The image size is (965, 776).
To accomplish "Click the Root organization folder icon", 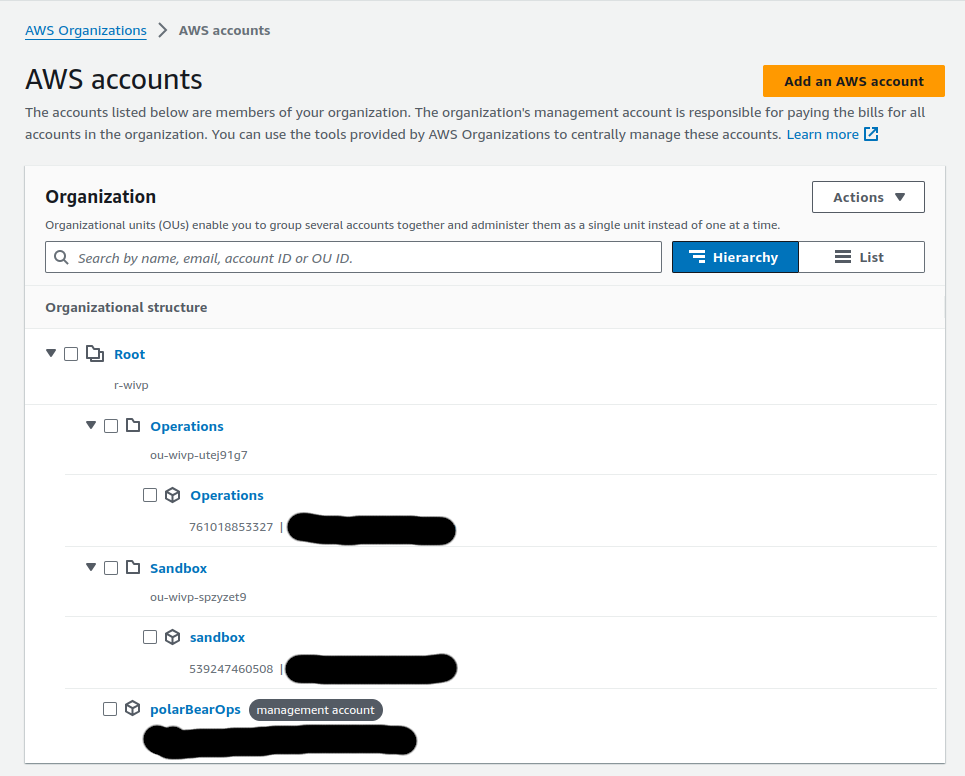I will 95,354.
